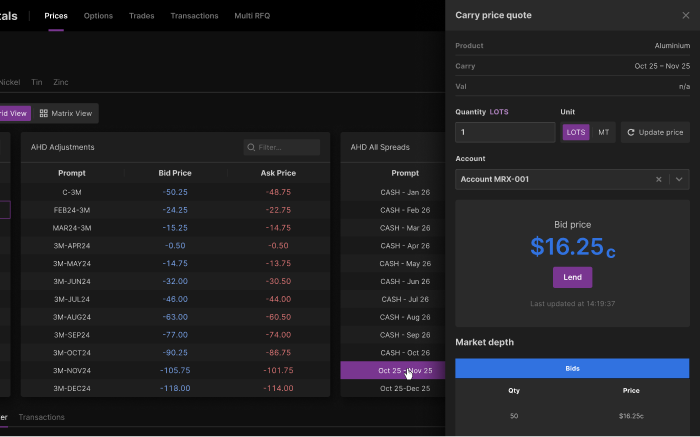
Task: Go to the Transactions tab in top navigation
Action: point(194,16)
